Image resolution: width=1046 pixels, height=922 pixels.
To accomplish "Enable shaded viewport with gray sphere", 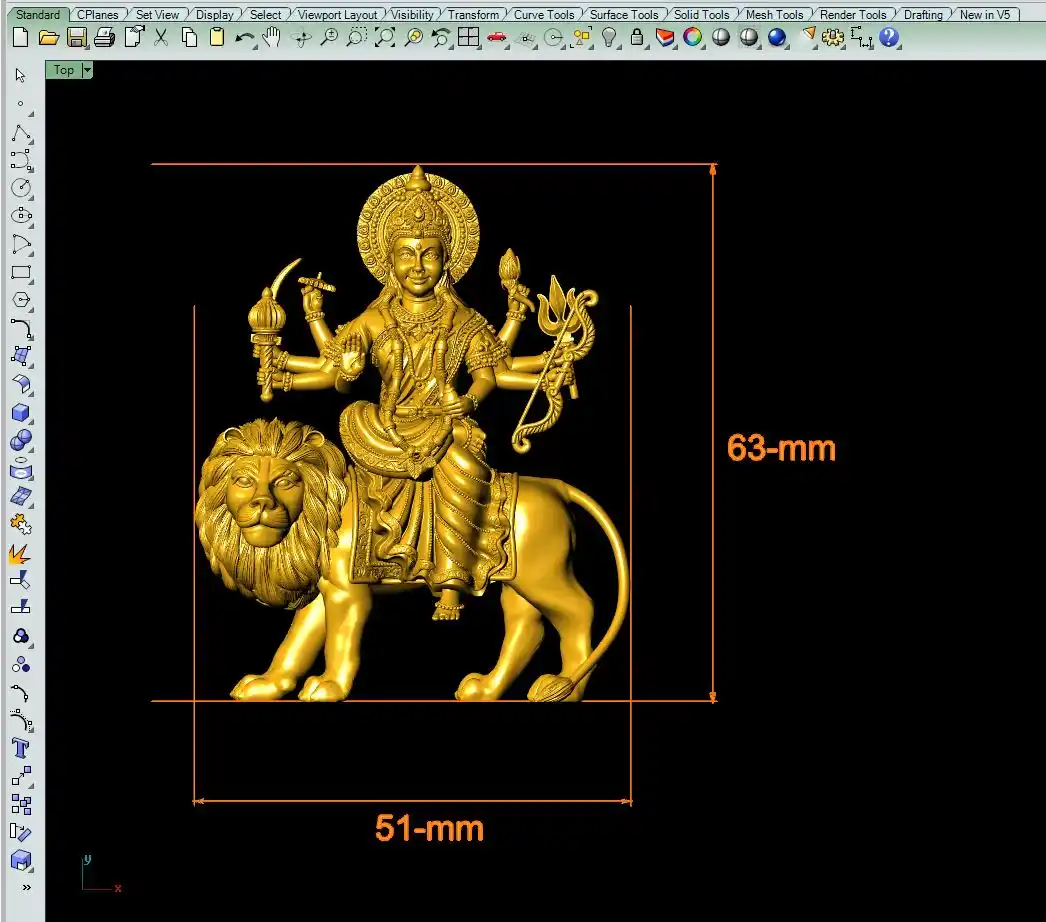I will [x=720, y=38].
